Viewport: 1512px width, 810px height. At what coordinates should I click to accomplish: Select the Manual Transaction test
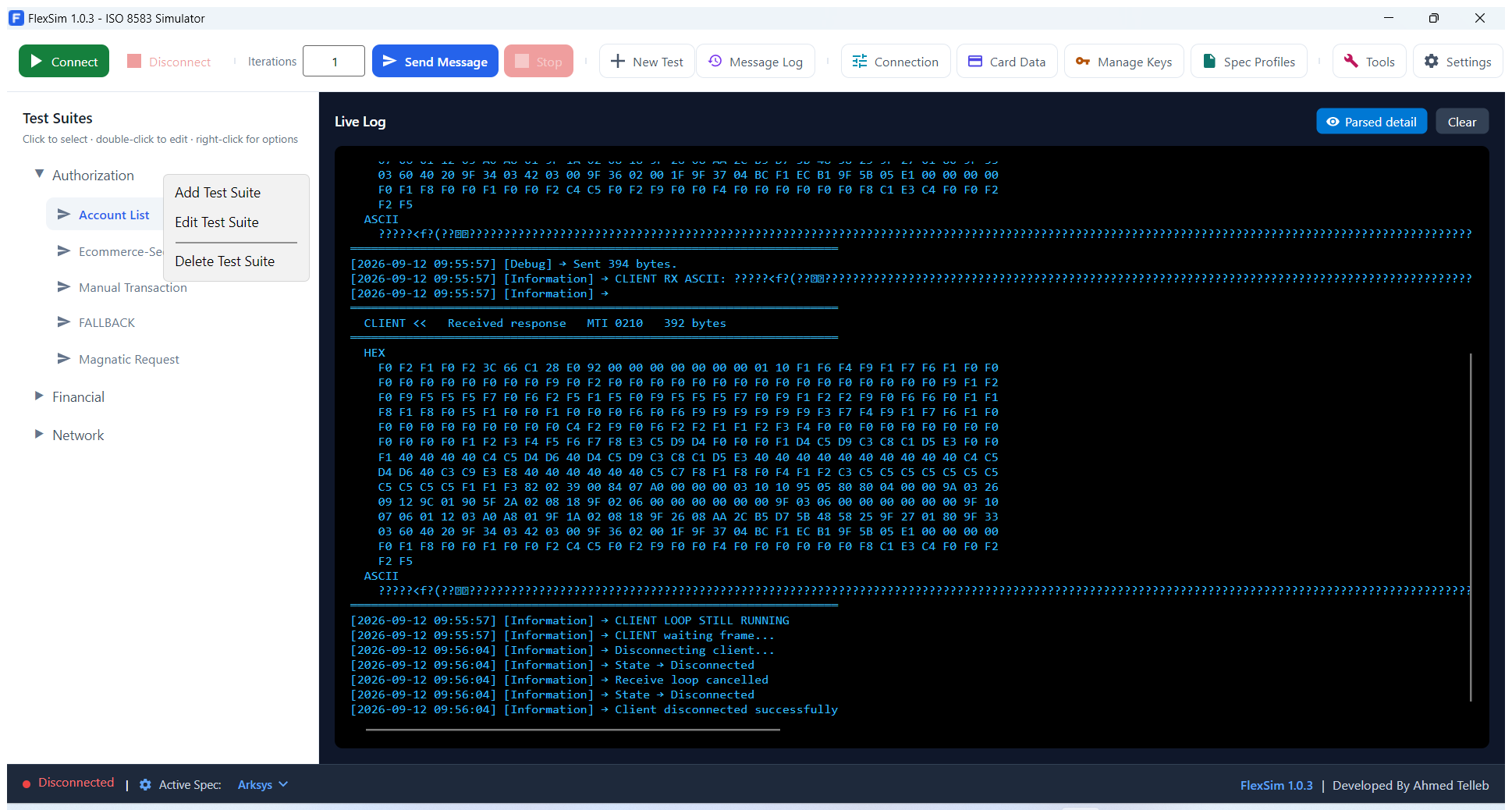point(133,287)
